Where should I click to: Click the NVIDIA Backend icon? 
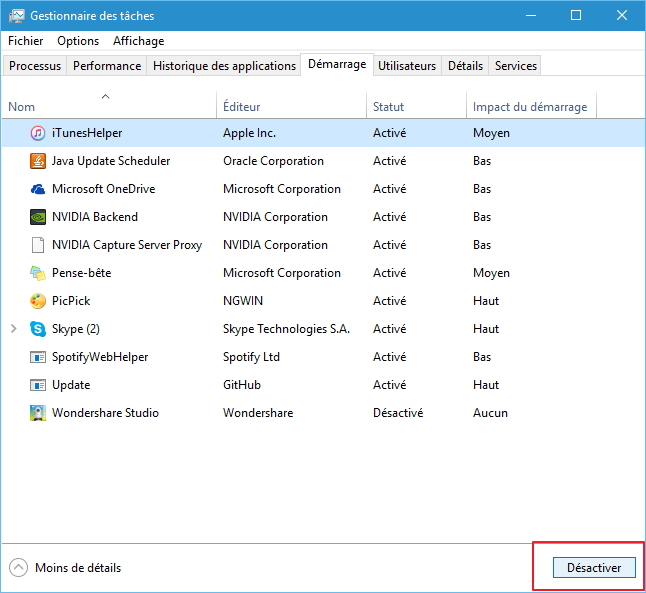click(37, 217)
